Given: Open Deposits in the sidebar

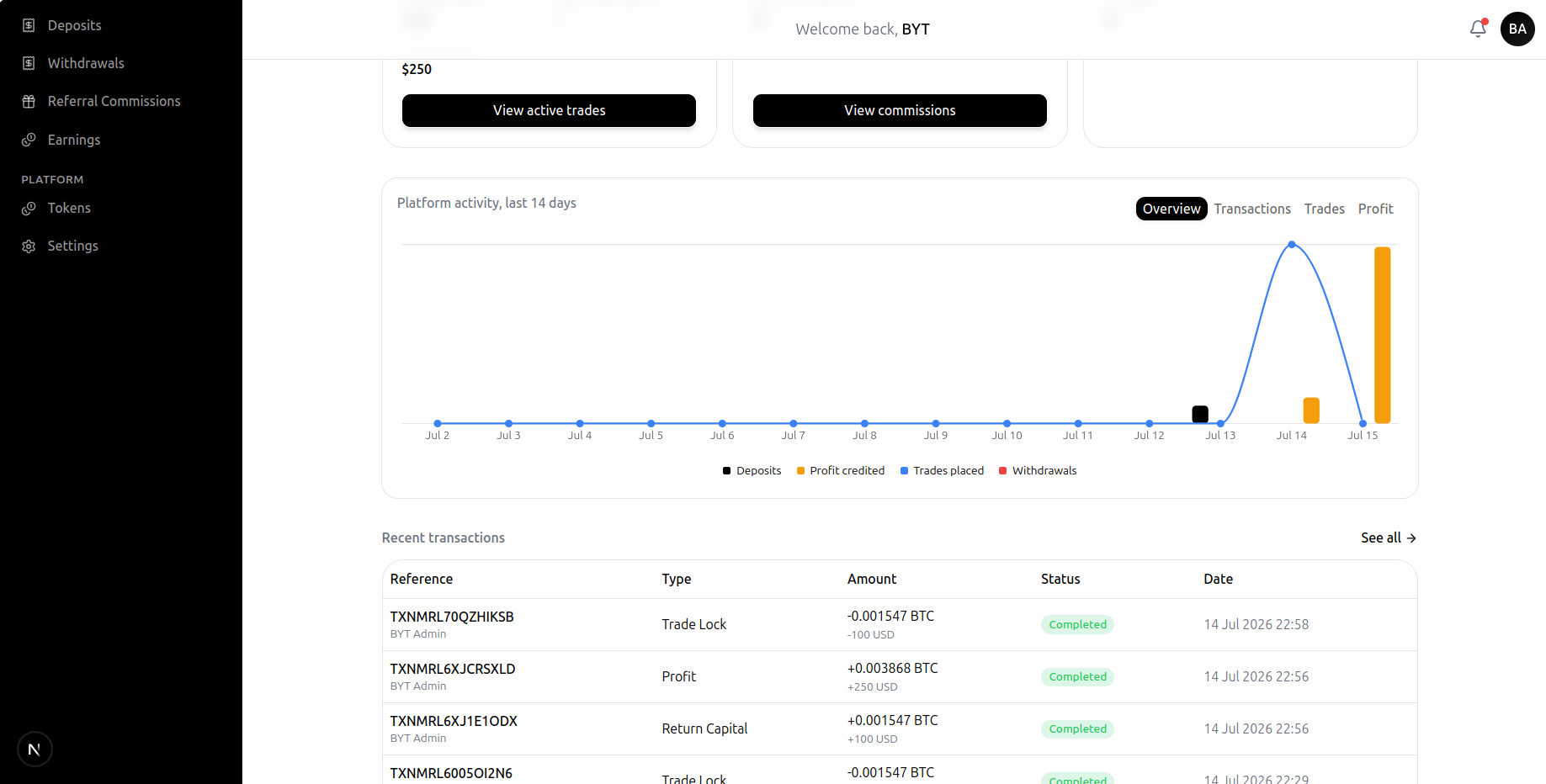Looking at the screenshot, I should (x=74, y=25).
